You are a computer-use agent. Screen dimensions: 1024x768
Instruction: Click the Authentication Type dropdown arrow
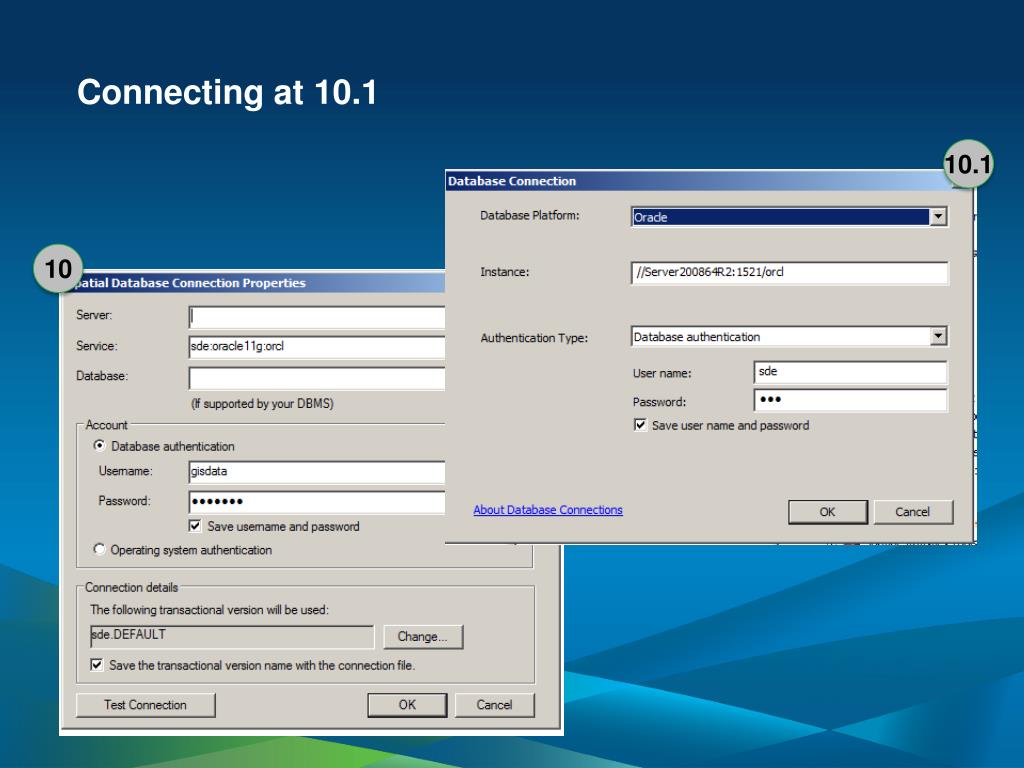[938, 336]
